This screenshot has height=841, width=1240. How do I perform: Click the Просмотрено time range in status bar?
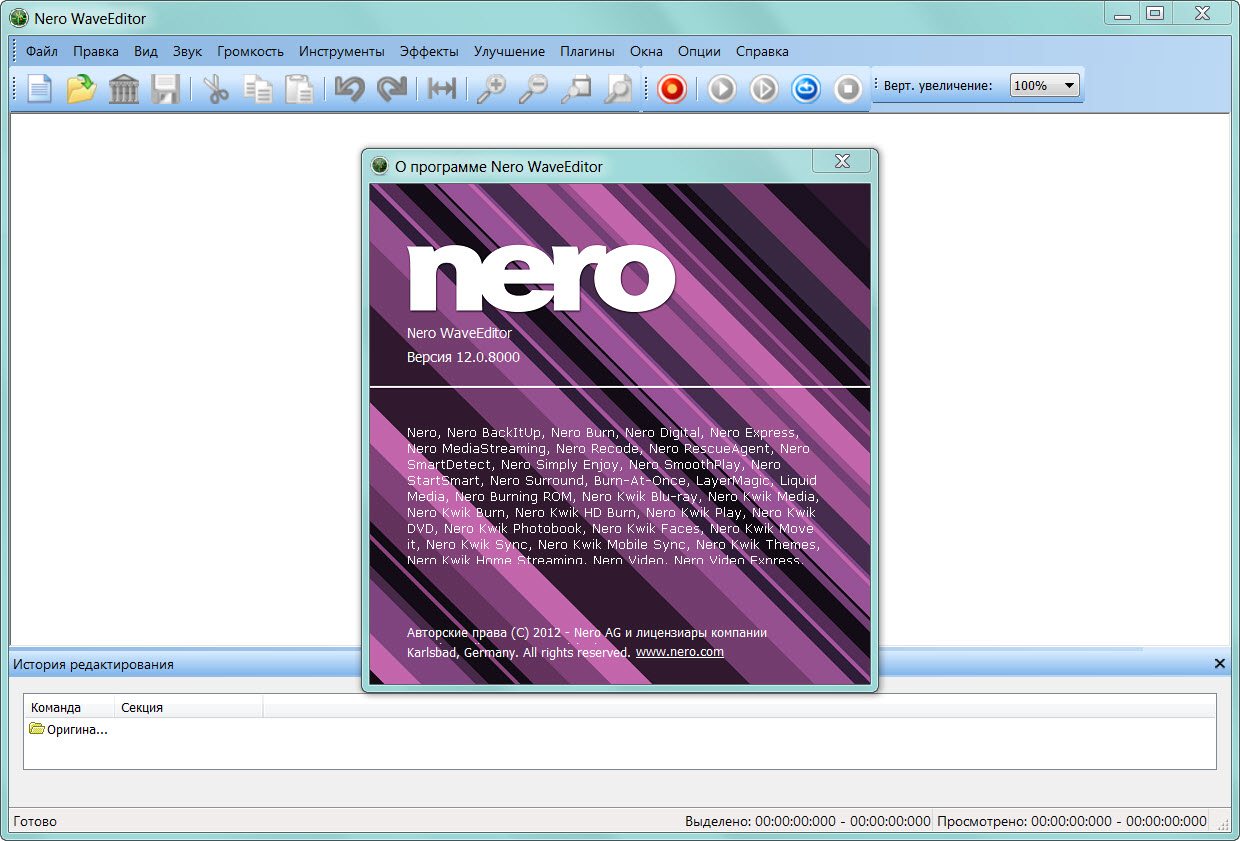point(1072,821)
